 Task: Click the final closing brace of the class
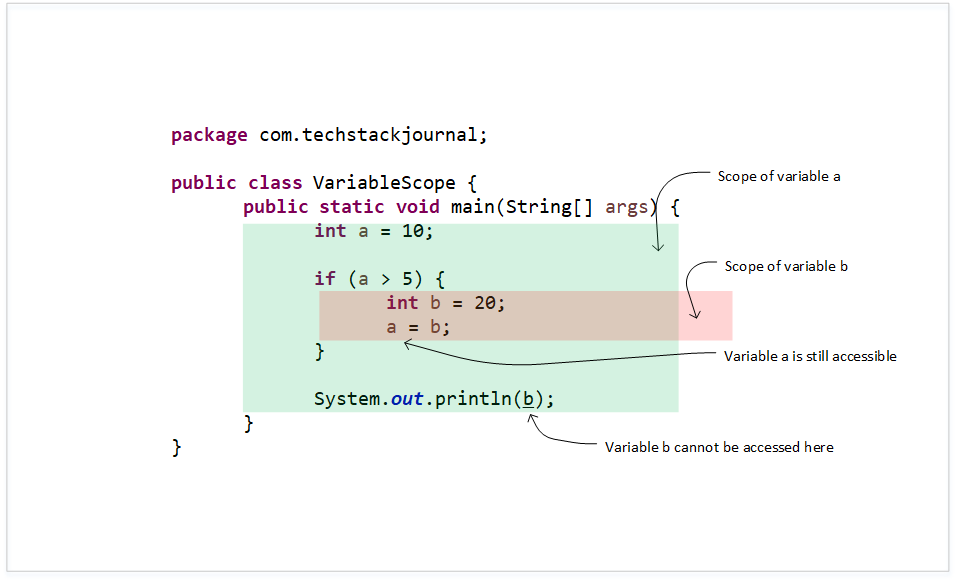176,448
